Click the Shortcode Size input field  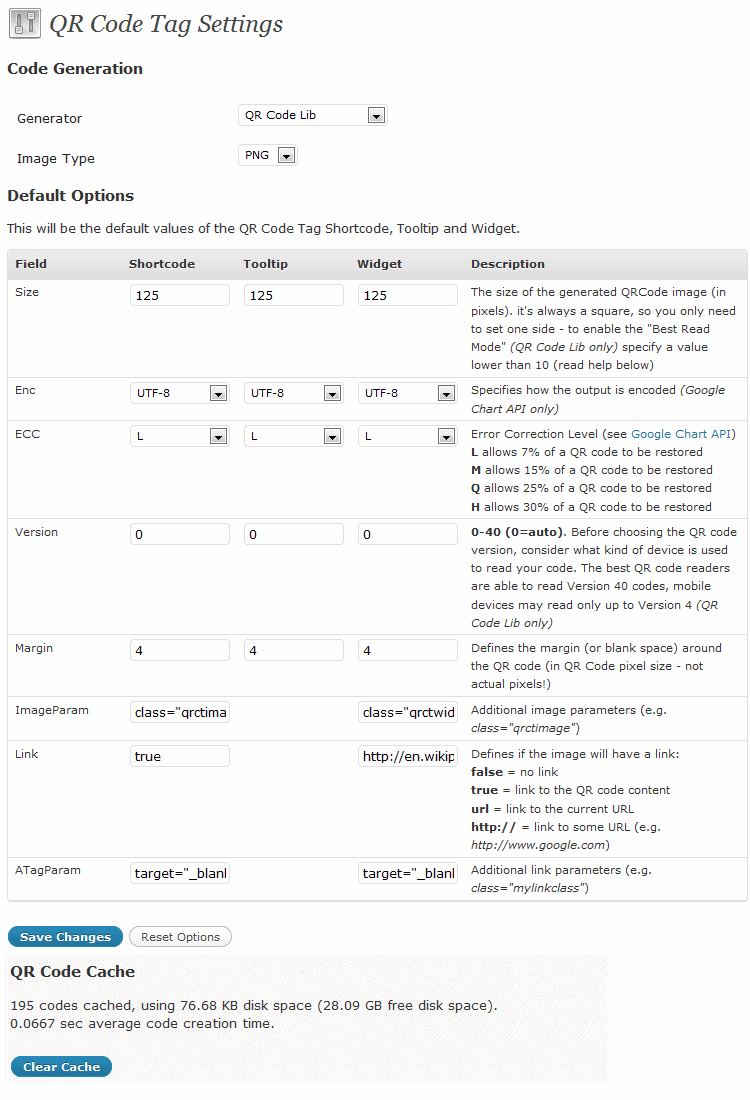point(180,296)
